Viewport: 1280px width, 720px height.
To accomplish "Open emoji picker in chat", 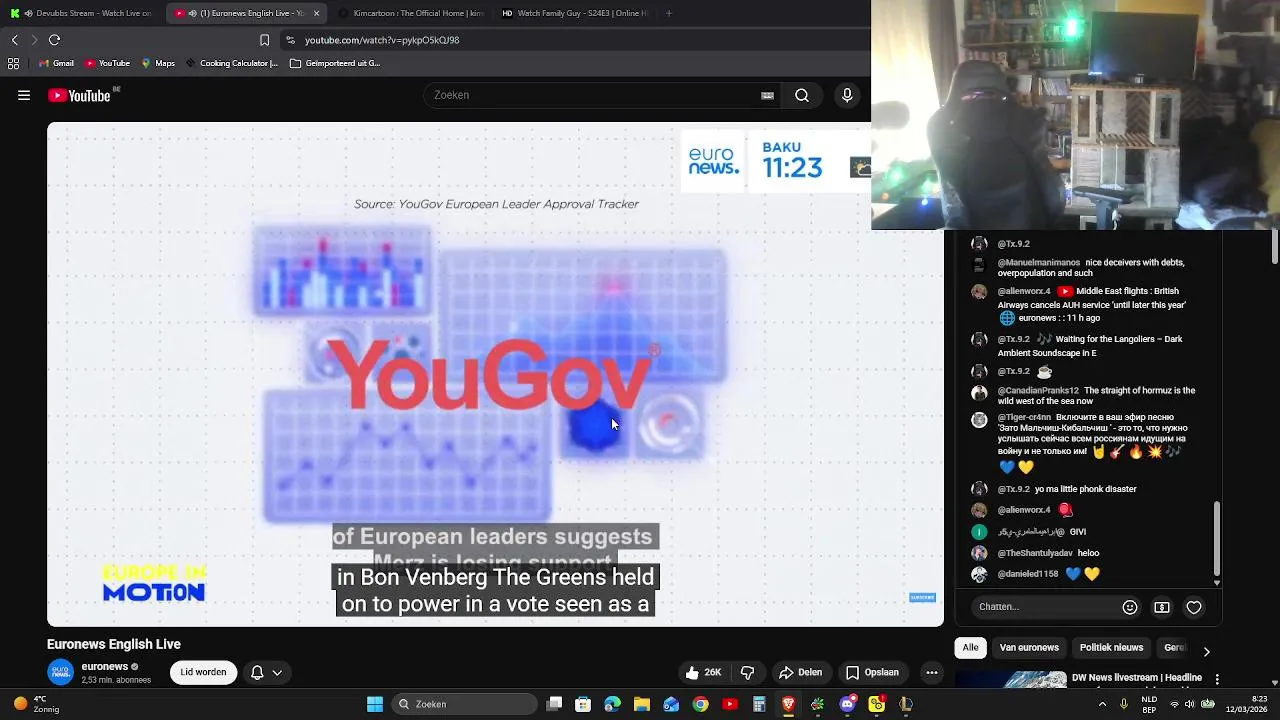I will [x=1130, y=607].
